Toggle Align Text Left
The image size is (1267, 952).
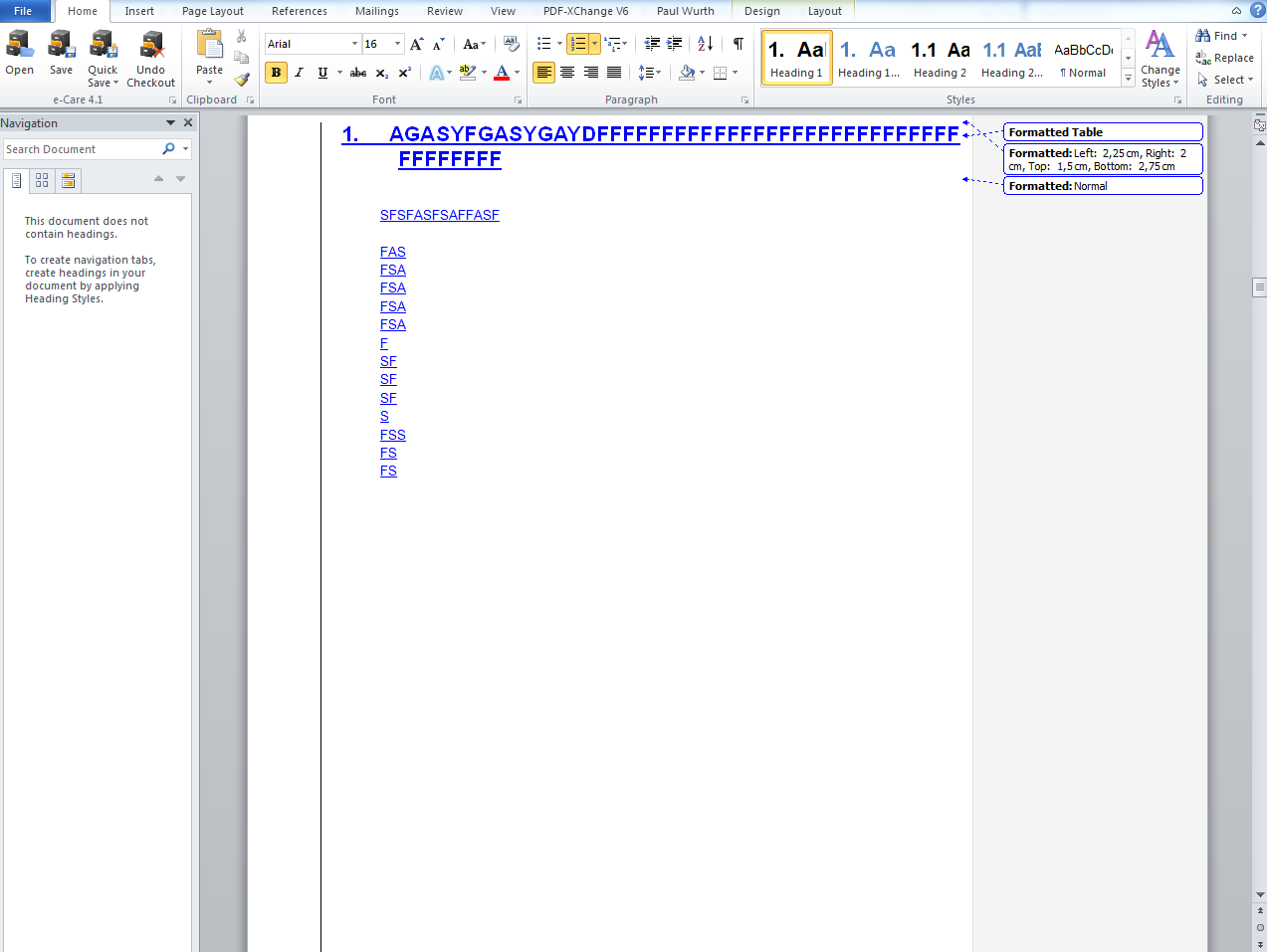pos(543,73)
